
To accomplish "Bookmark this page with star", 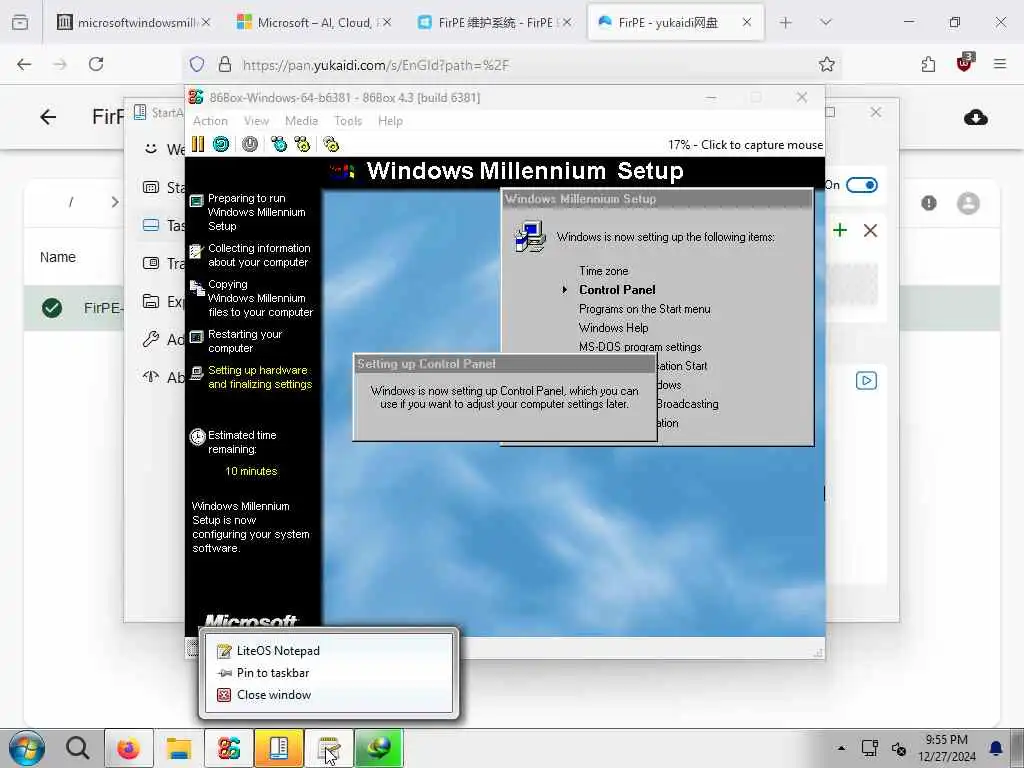I will [827, 64].
